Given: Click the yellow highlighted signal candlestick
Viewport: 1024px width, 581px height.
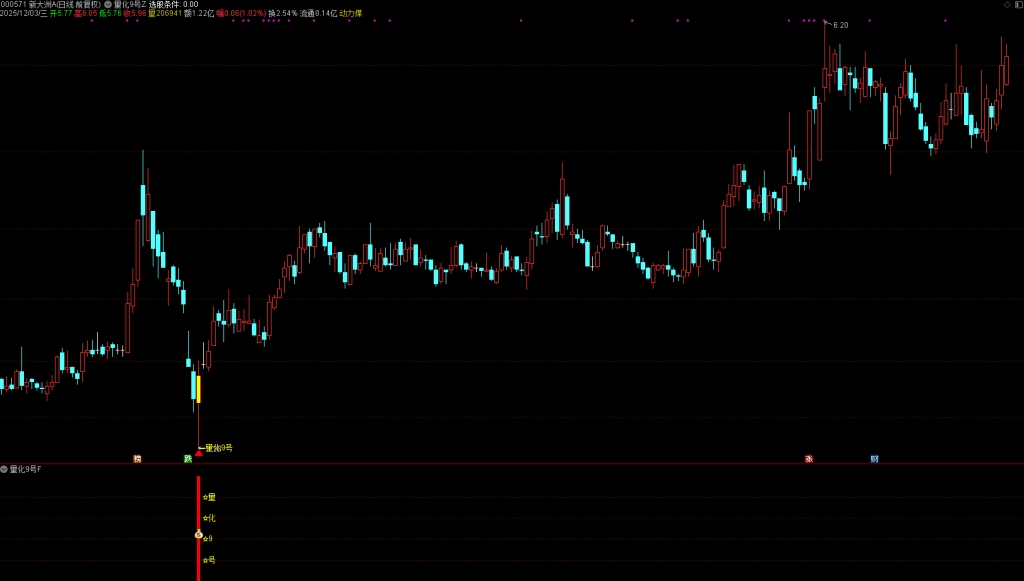Looking at the screenshot, I should [198, 389].
